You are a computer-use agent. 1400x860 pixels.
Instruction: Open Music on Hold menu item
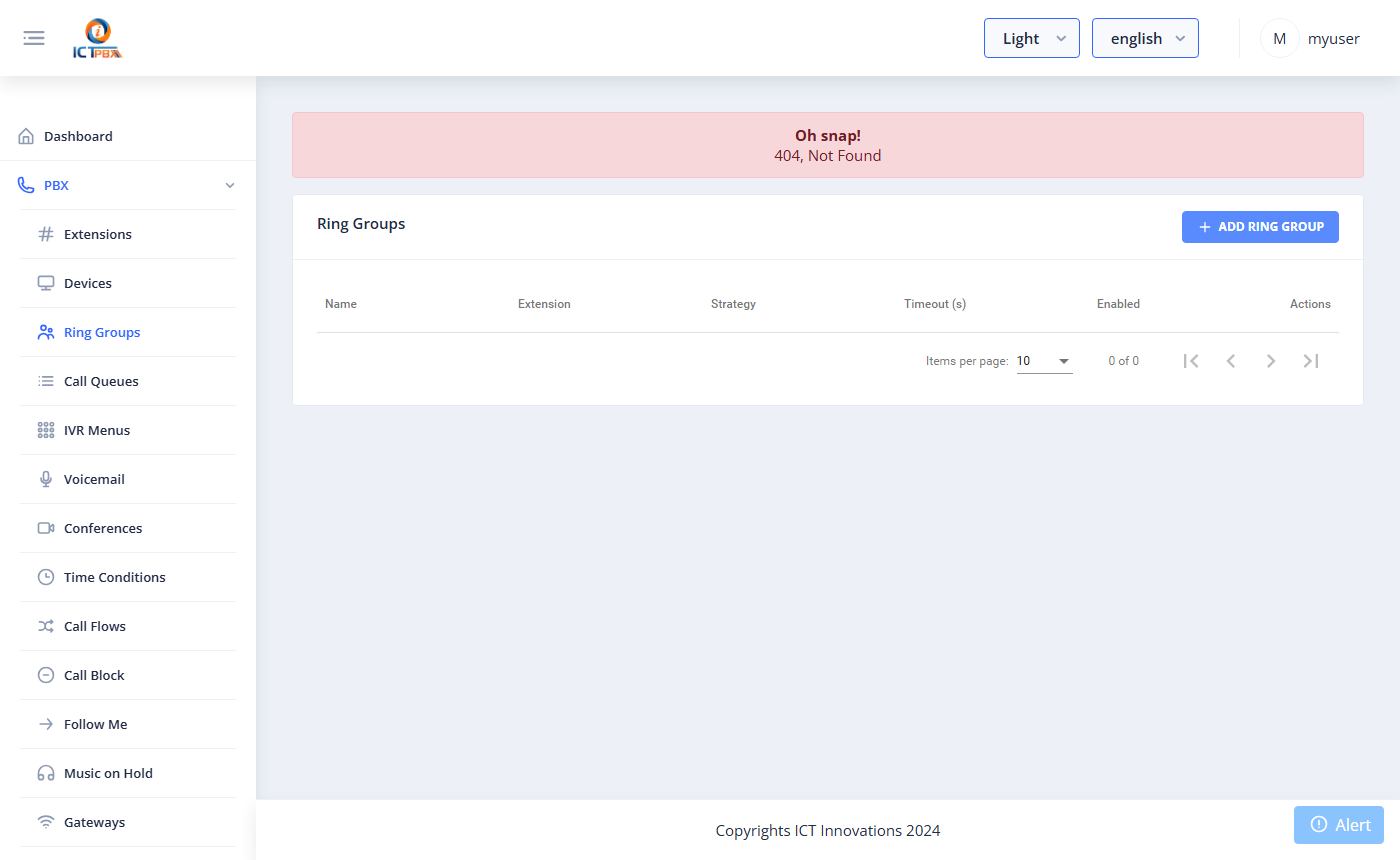(128, 773)
